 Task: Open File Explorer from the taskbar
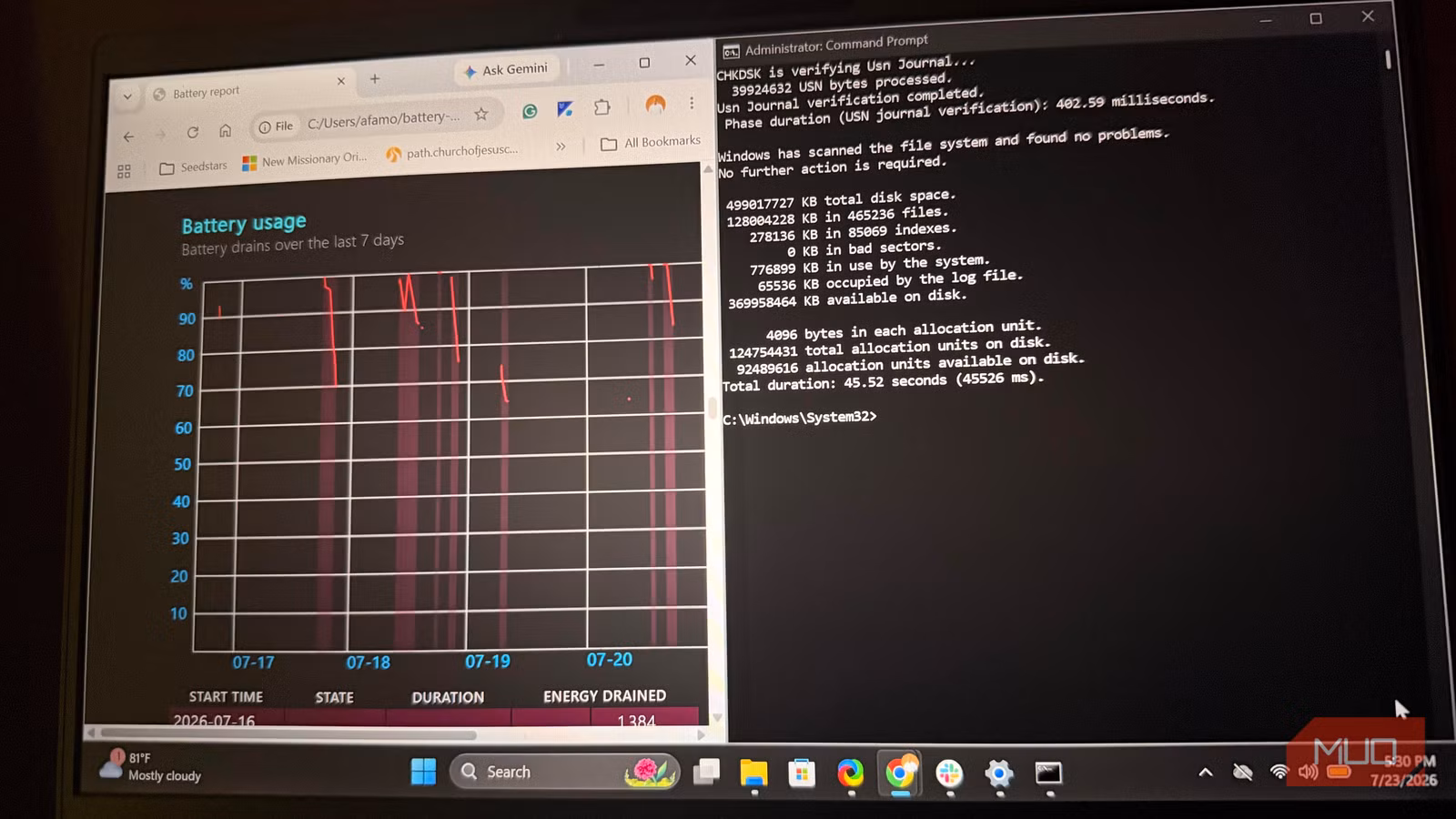(x=753, y=773)
